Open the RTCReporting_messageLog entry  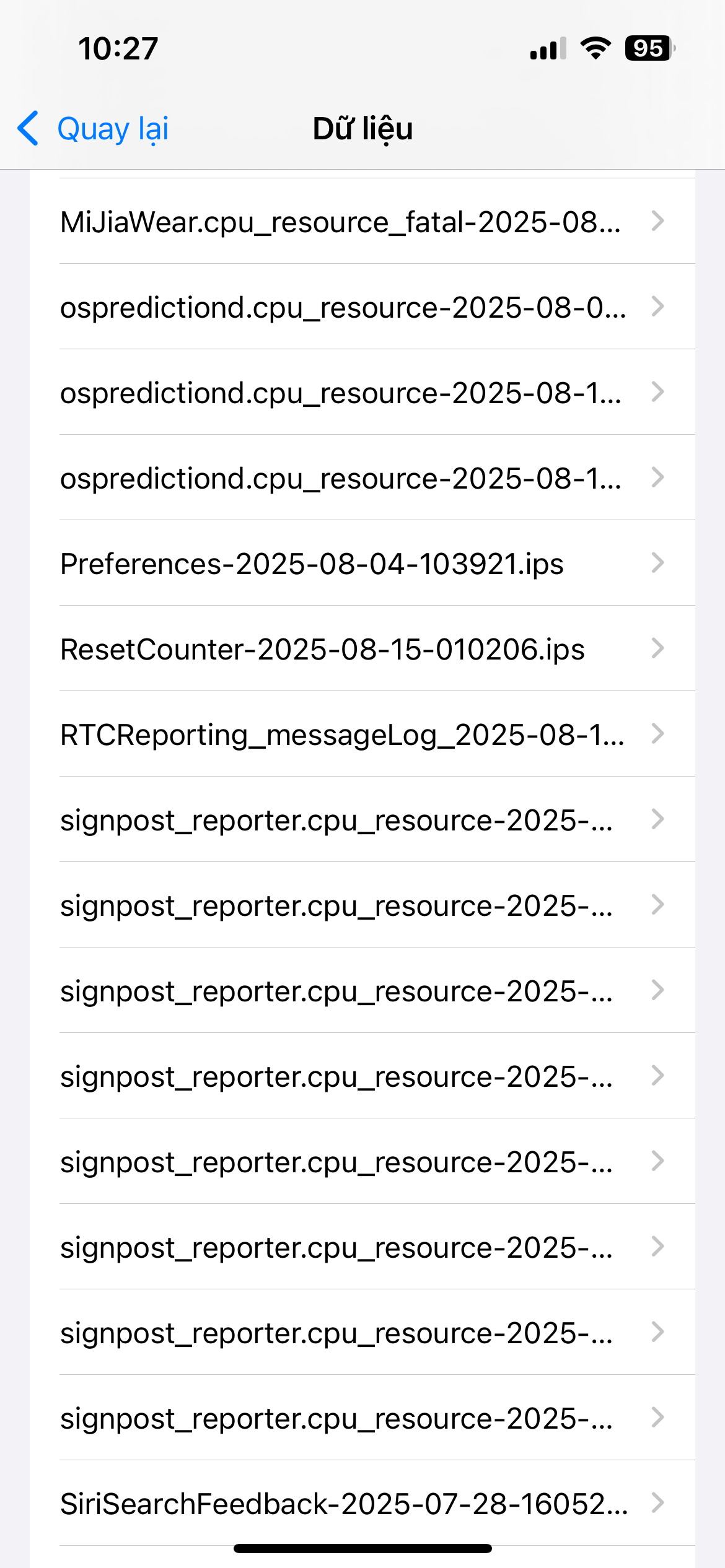click(x=342, y=734)
